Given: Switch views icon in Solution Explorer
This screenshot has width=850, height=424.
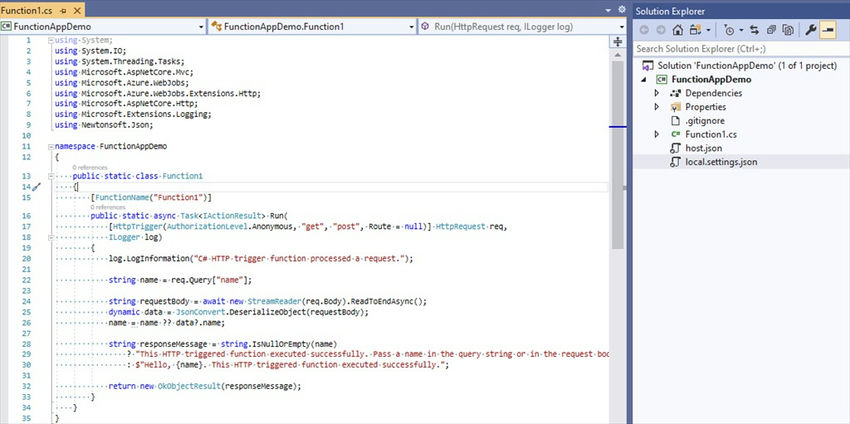Looking at the screenshot, I should click(x=696, y=30).
